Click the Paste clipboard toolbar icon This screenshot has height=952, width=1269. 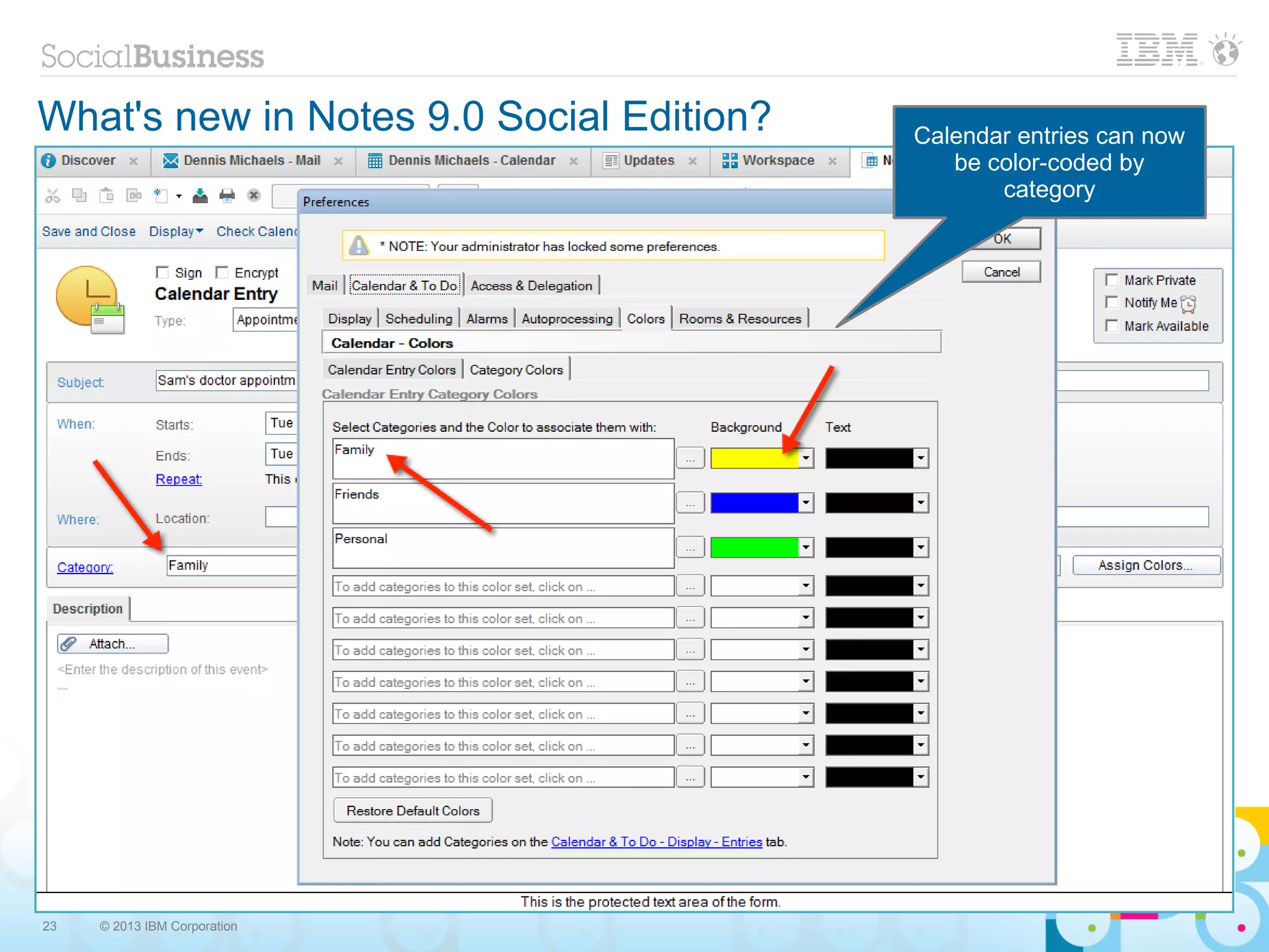click(x=107, y=196)
